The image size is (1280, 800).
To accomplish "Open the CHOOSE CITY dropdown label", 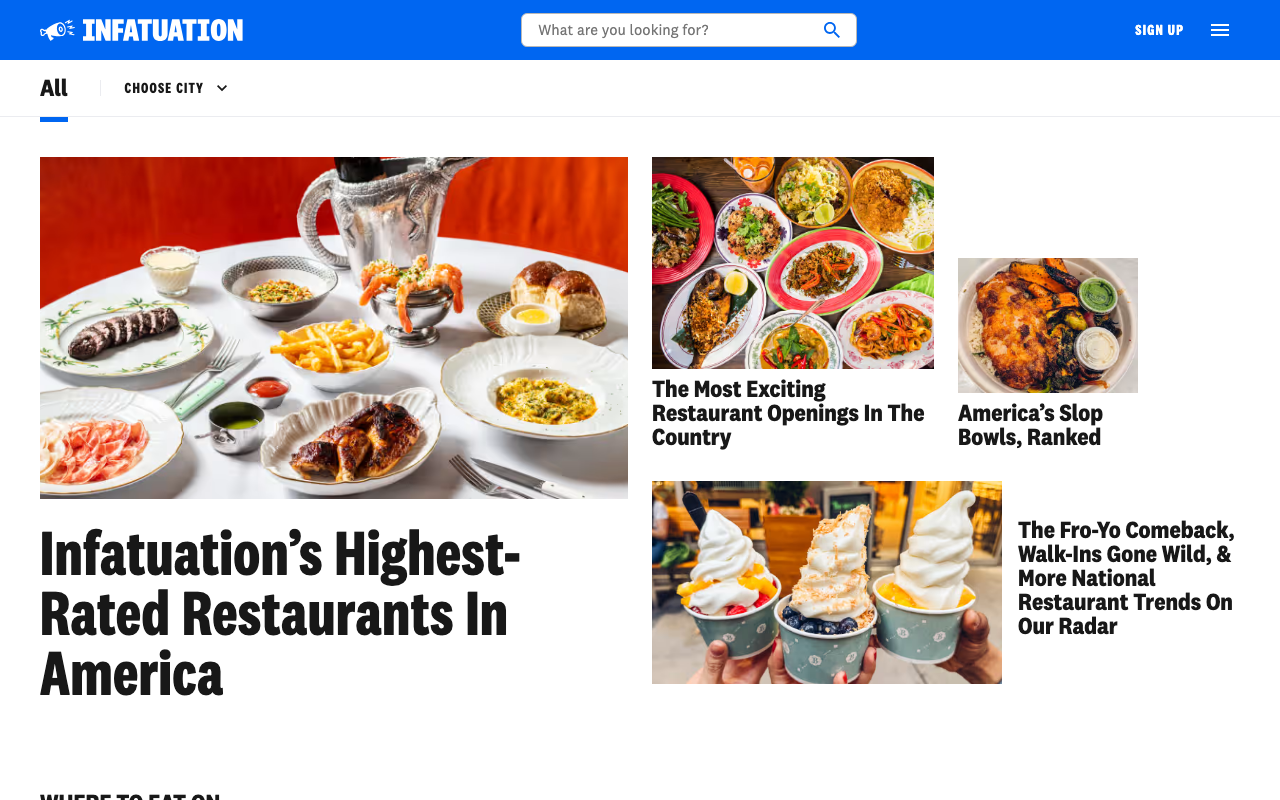I will (x=164, y=88).
